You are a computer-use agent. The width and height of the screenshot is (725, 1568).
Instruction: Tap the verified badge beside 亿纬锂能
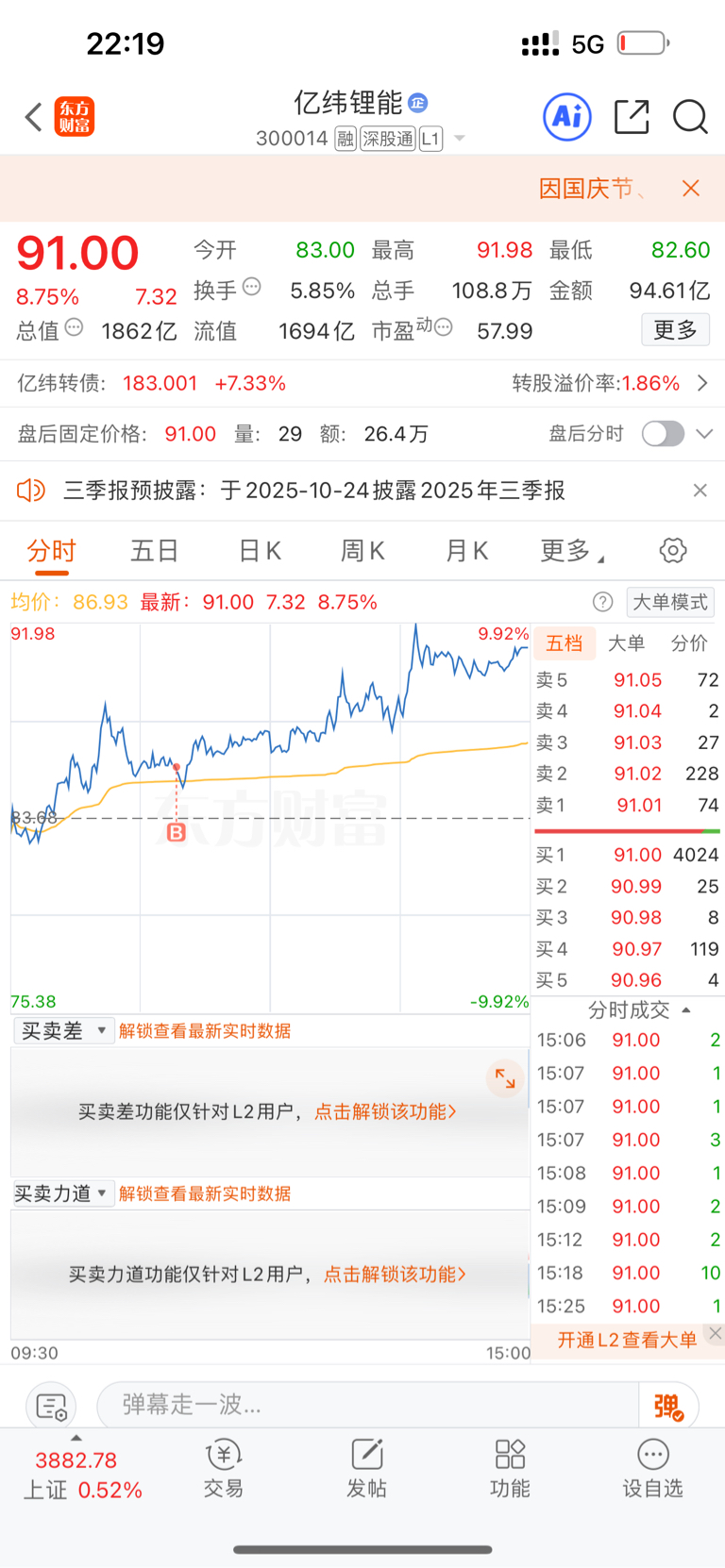click(418, 102)
